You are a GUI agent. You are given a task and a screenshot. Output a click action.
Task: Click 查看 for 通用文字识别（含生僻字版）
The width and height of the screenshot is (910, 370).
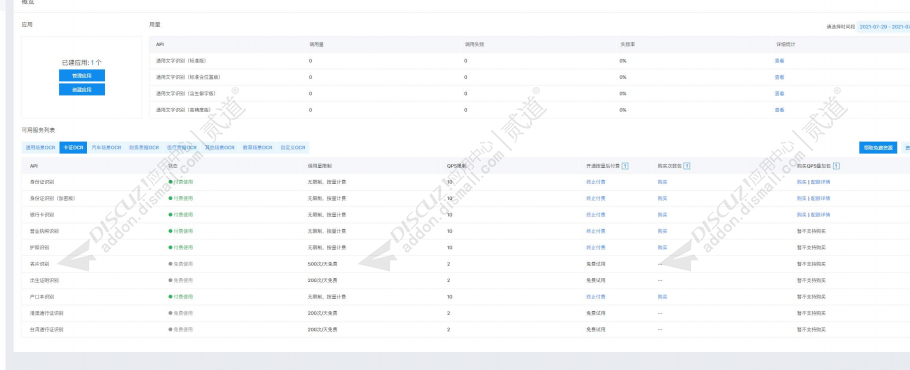click(779, 93)
